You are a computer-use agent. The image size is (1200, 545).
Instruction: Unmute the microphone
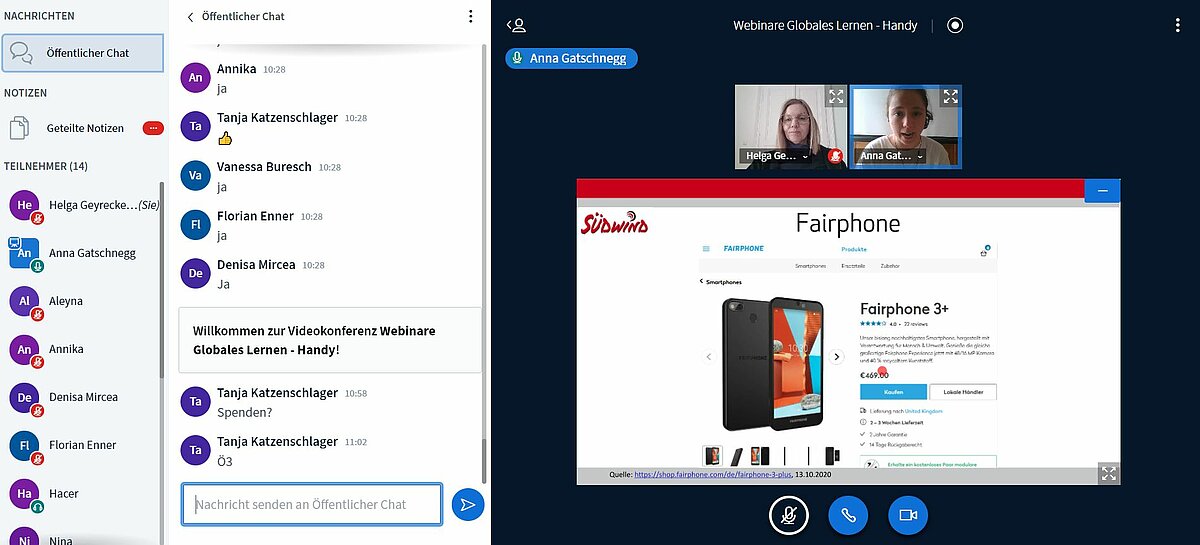(x=789, y=515)
